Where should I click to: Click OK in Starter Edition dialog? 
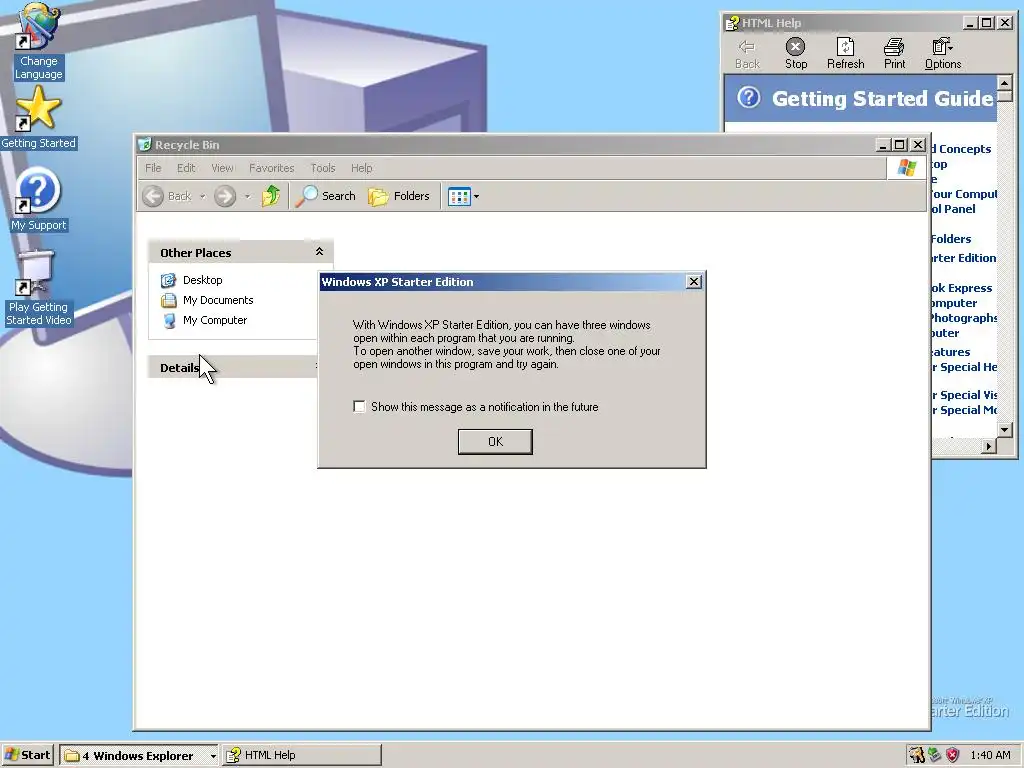[x=495, y=441]
